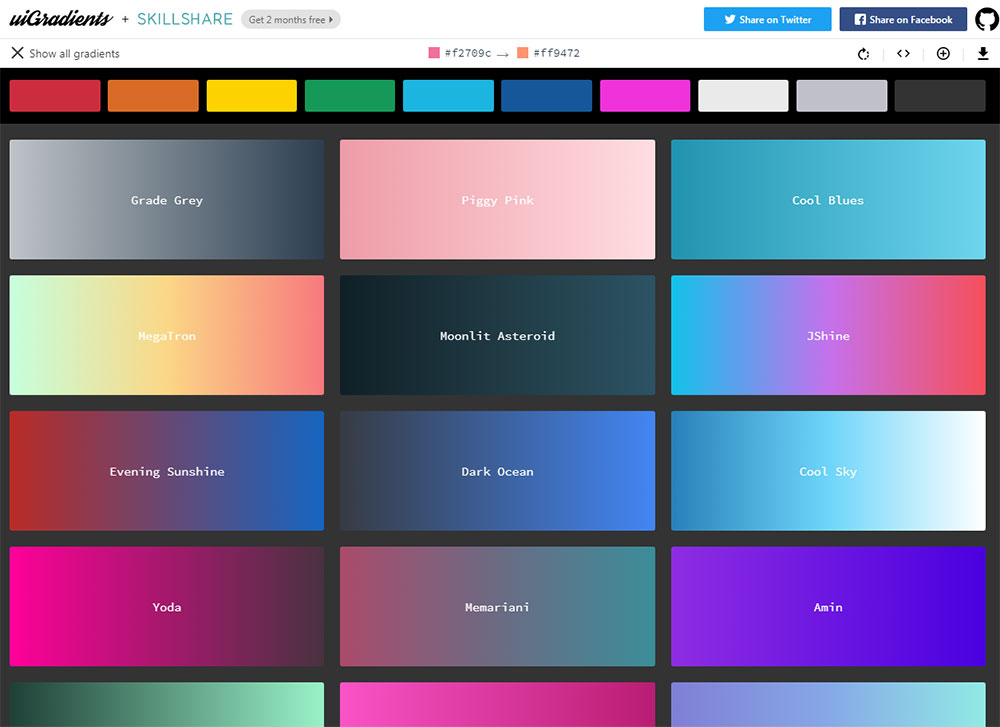This screenshot has width=1000, height=727.
Task: Open the Skillshare link
Action: [x=185, y=19]
